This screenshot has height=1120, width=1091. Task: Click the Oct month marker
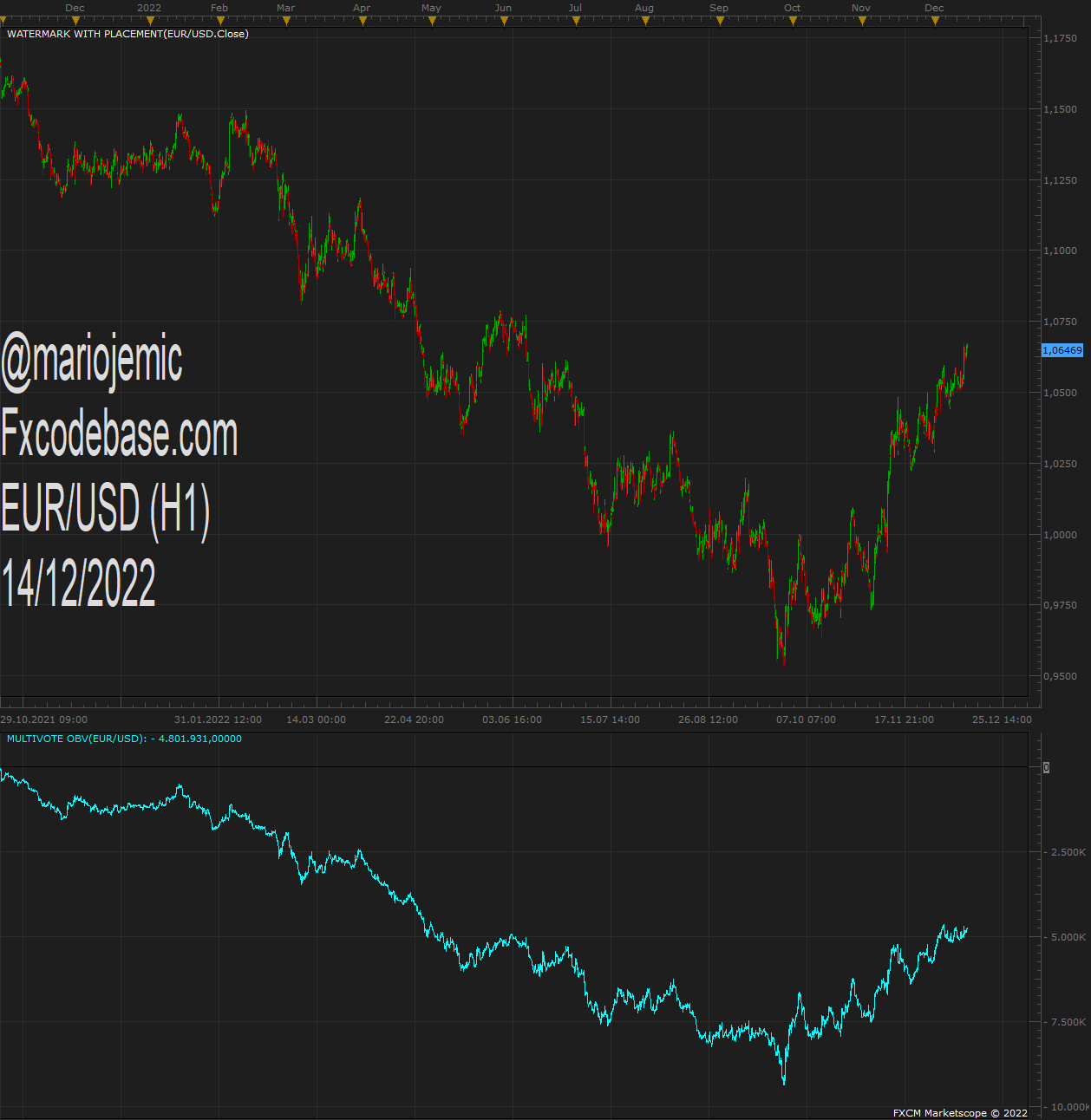coord(792,8)
